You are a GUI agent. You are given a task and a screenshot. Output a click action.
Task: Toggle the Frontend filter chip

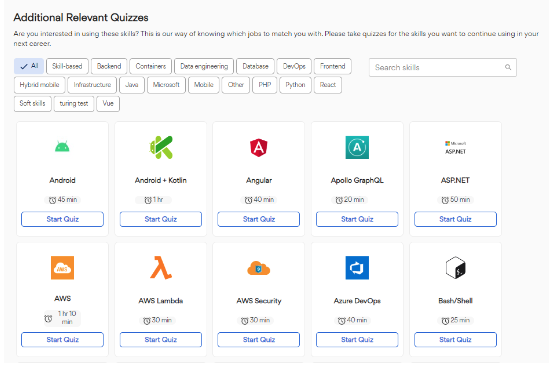pyautogui.click(x=333, y=66)
